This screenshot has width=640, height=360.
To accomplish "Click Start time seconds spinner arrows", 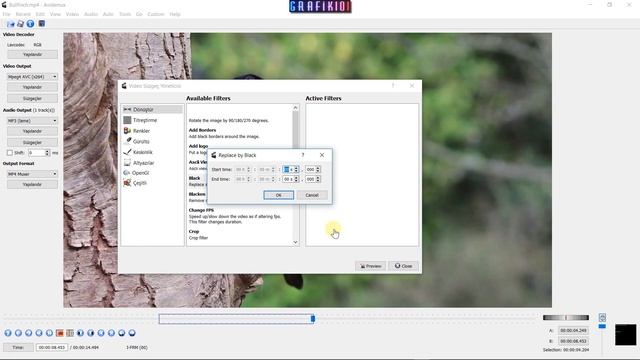I will click(x=297, y=169).
